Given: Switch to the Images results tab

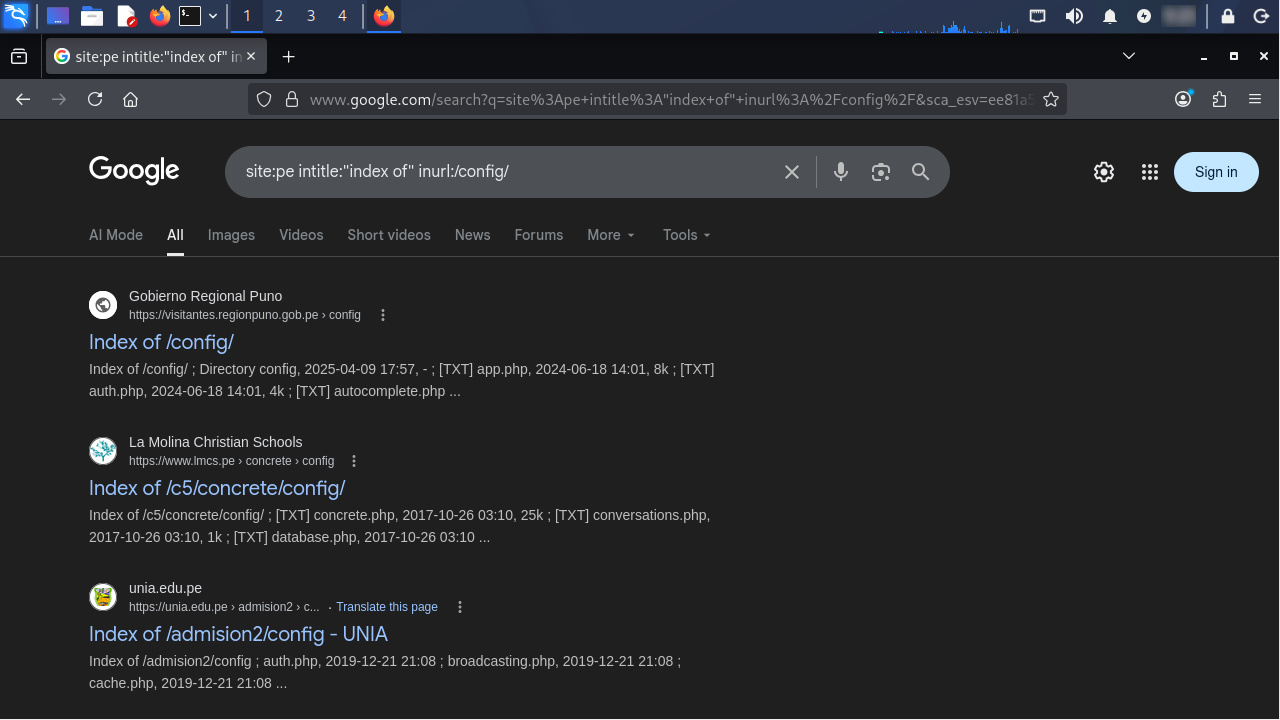Looking at the screenshot, I should pyautogui.click(x=231, y=235).
